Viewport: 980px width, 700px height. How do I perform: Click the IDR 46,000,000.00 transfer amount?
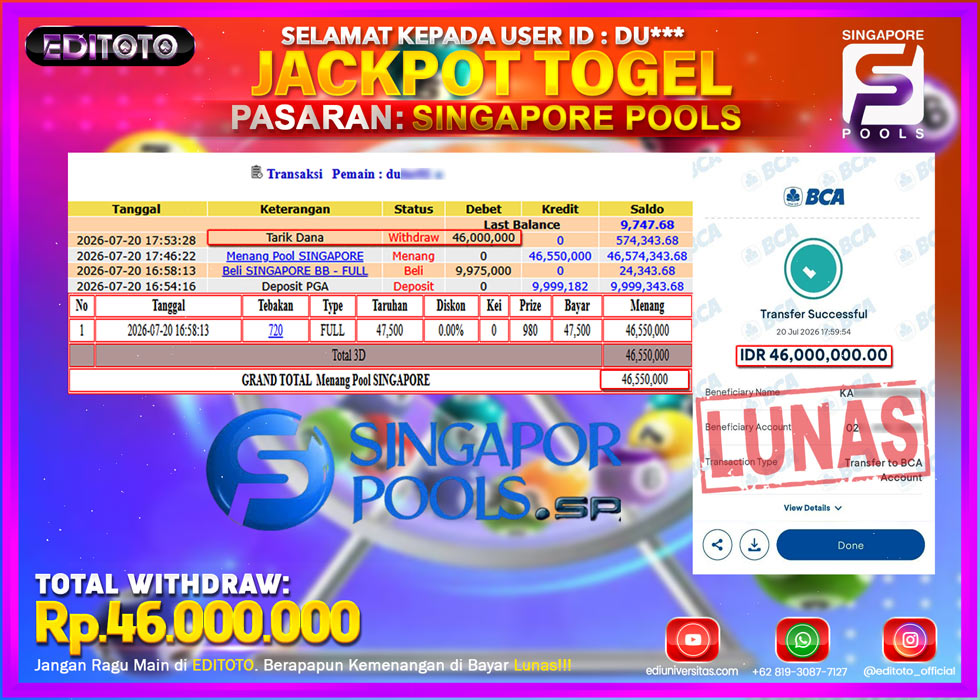pos(813,355)
